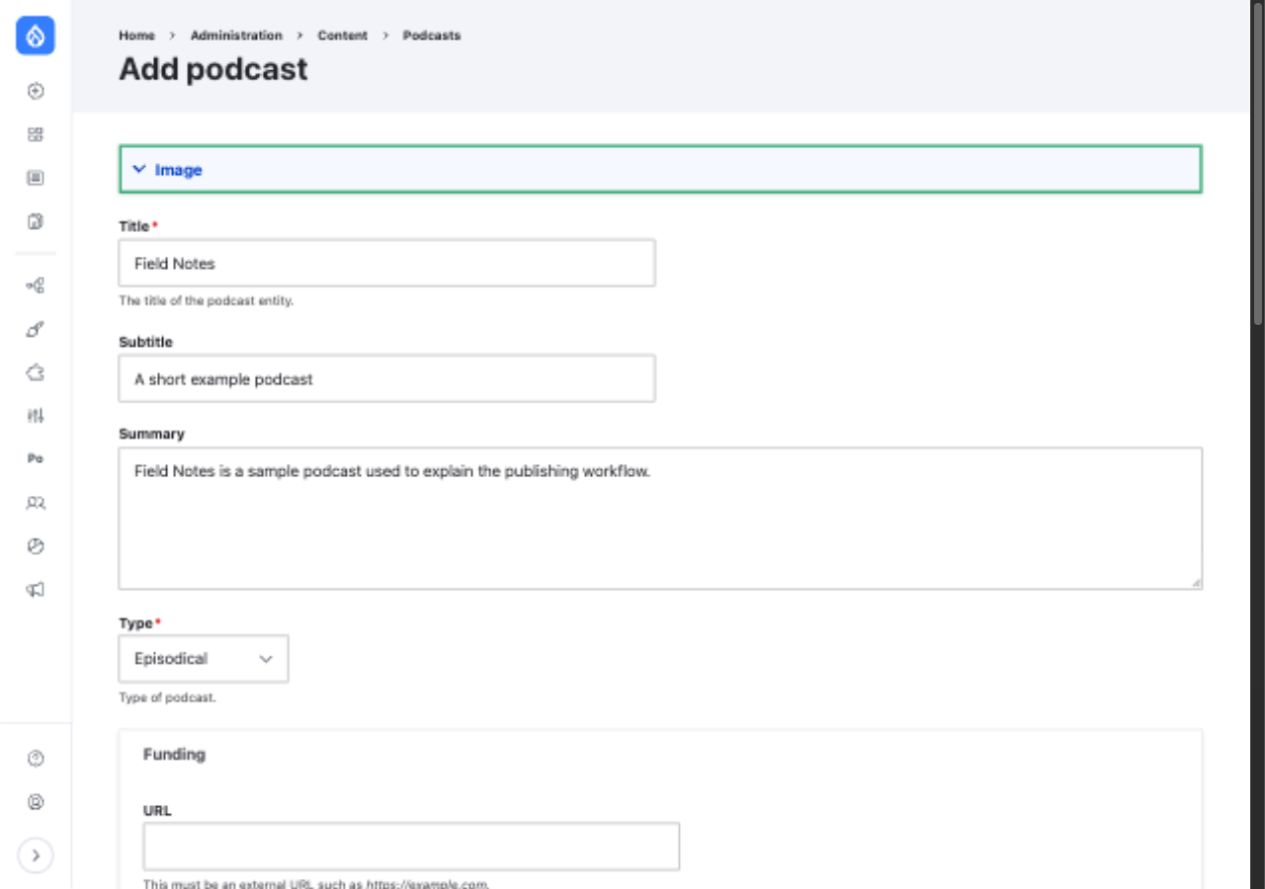Open the Content list icon in sidebar
This screenshot has width=1265, height=889.
(x=35, y=178)
